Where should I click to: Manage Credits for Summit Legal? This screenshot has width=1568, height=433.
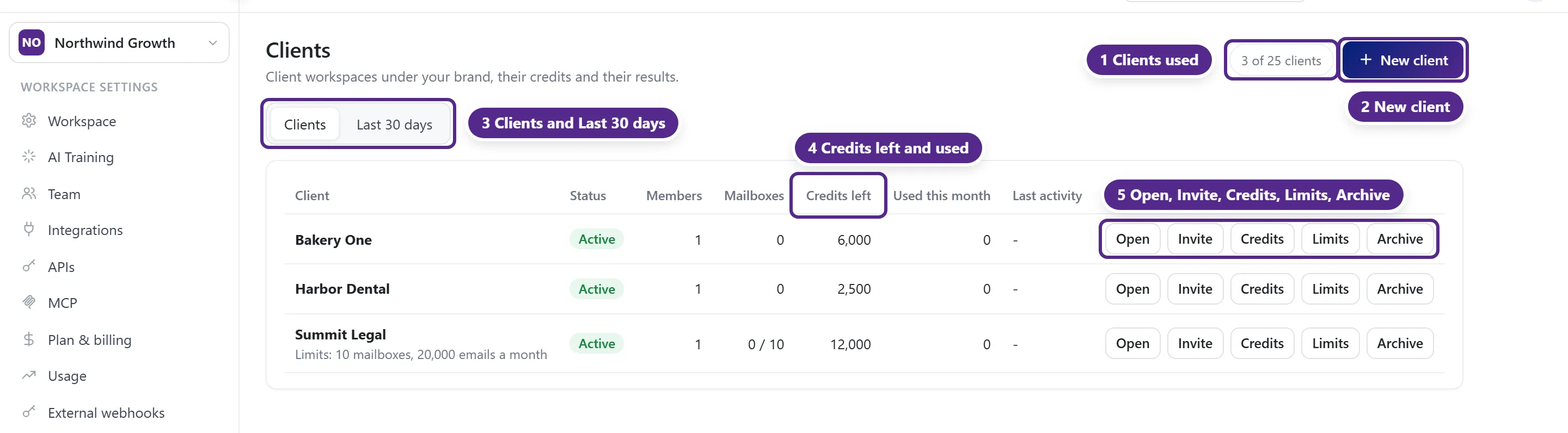pos(1262,343)
